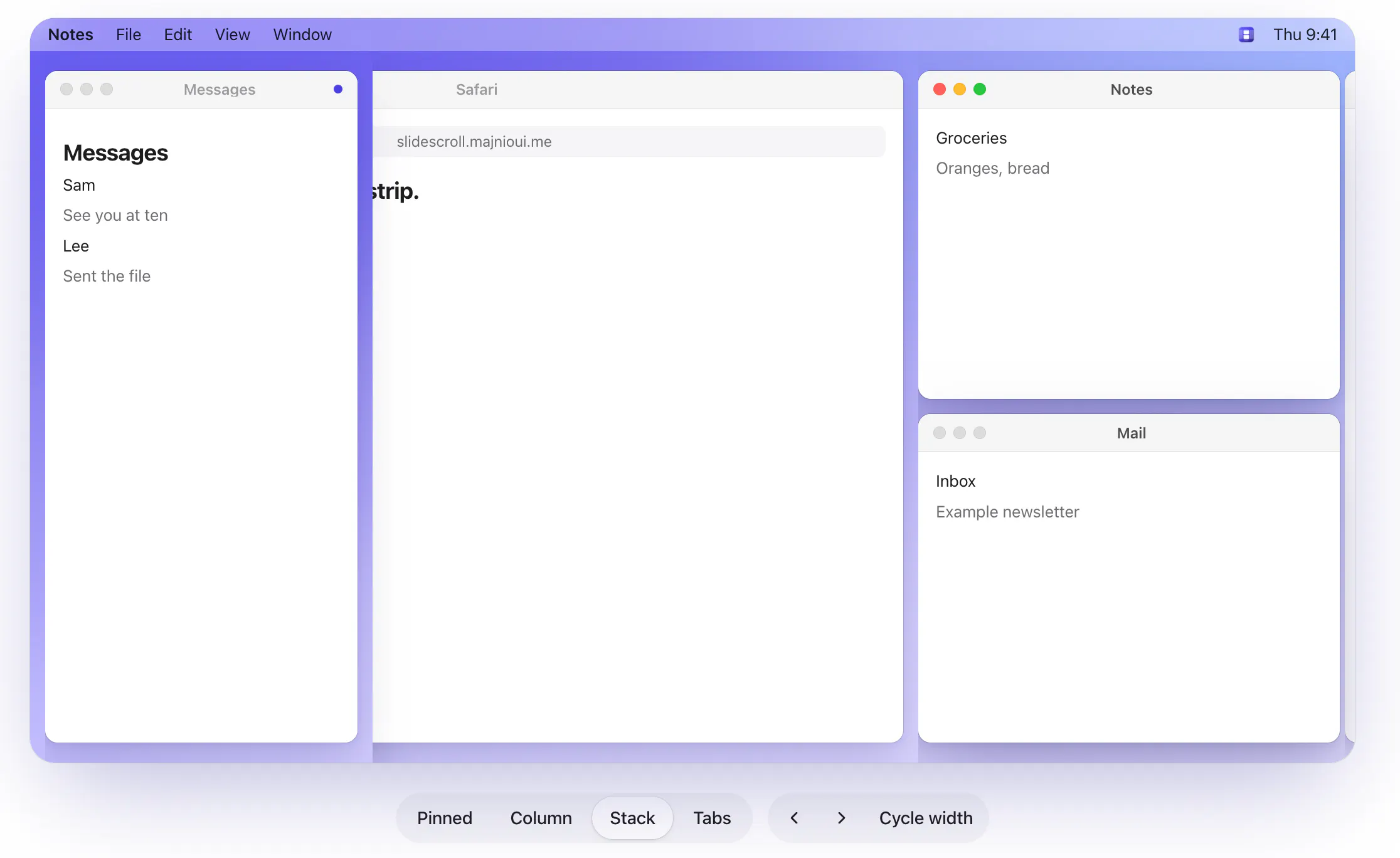Click the 'Sent the file' message preview
Screen dimensions: 1400x858
(107, 276)
